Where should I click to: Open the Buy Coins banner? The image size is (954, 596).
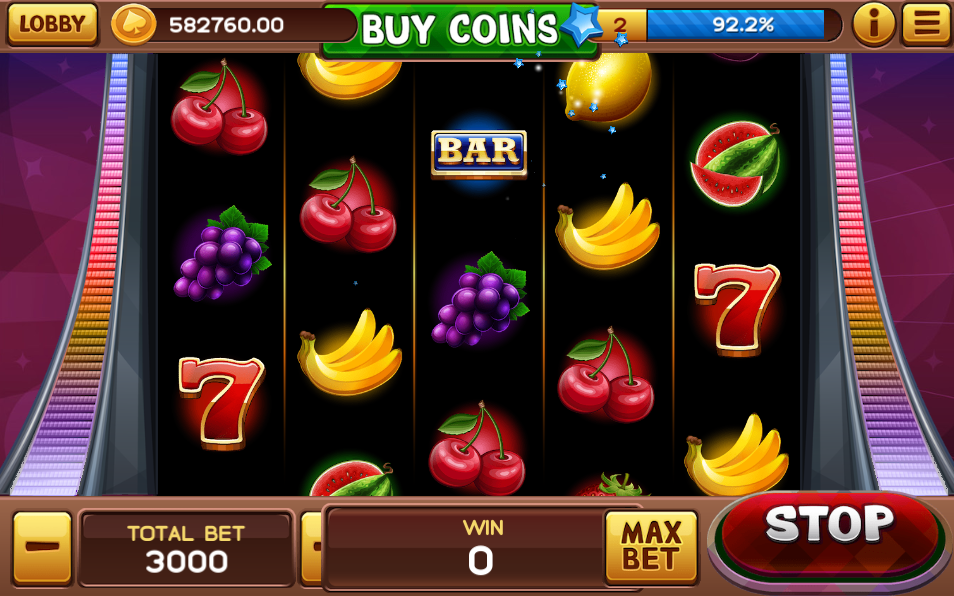pyautogui.click(x=459, y=29)
